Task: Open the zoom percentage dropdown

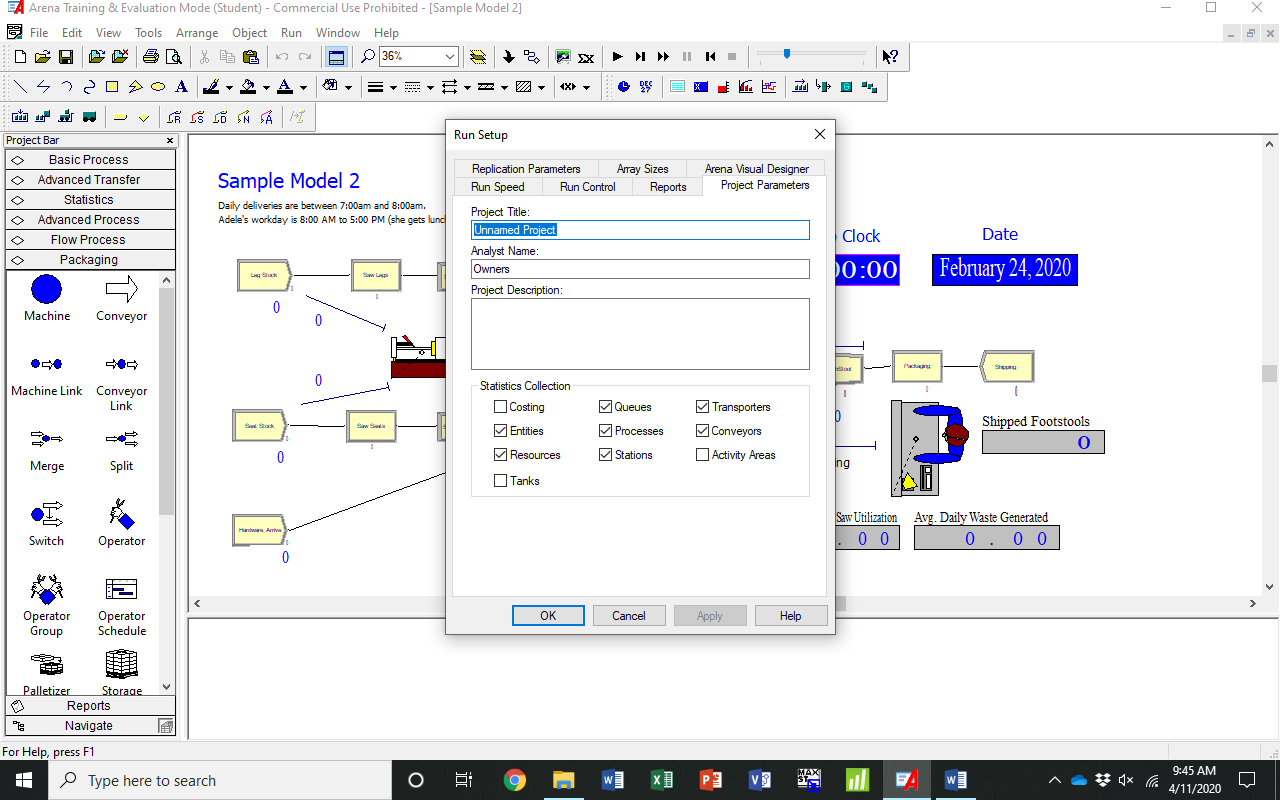Action: [x=449, y=57]
